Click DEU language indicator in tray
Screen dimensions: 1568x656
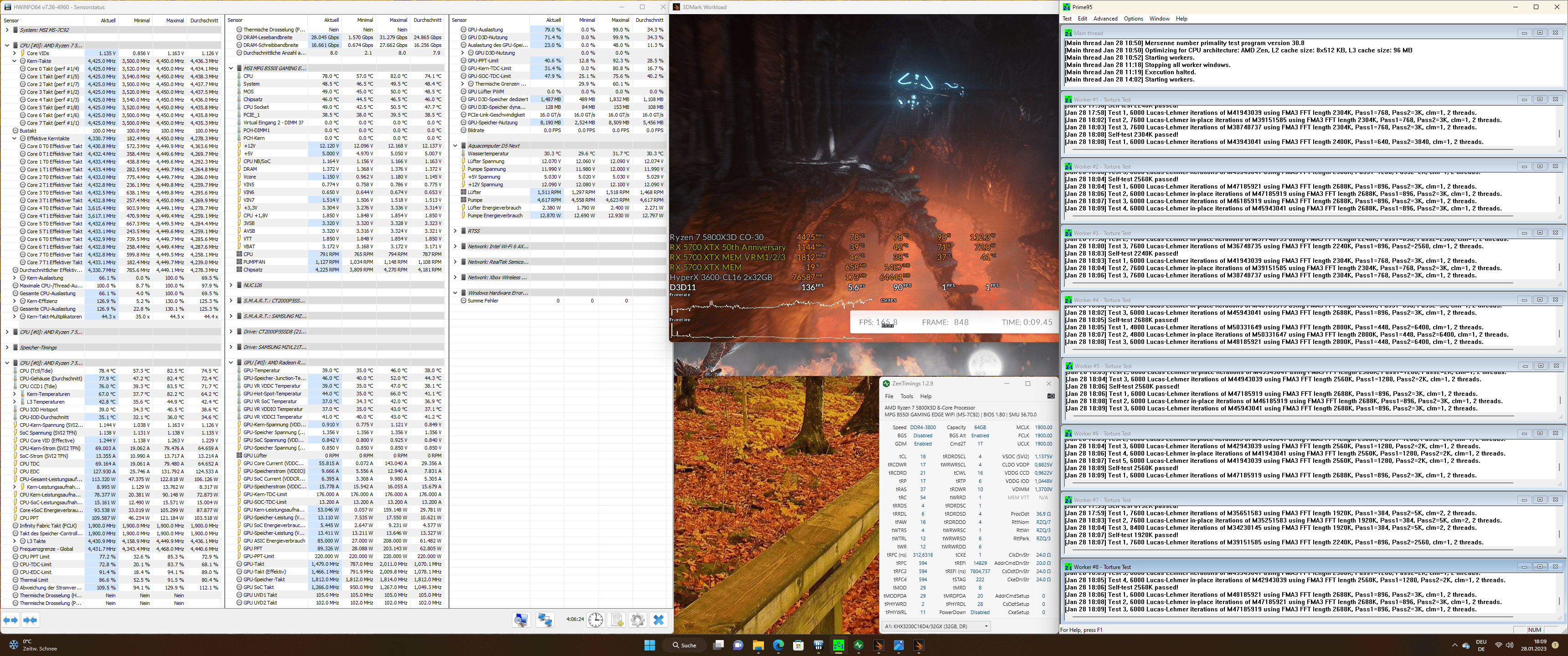pyautogui.click(x=1481, y=645)
